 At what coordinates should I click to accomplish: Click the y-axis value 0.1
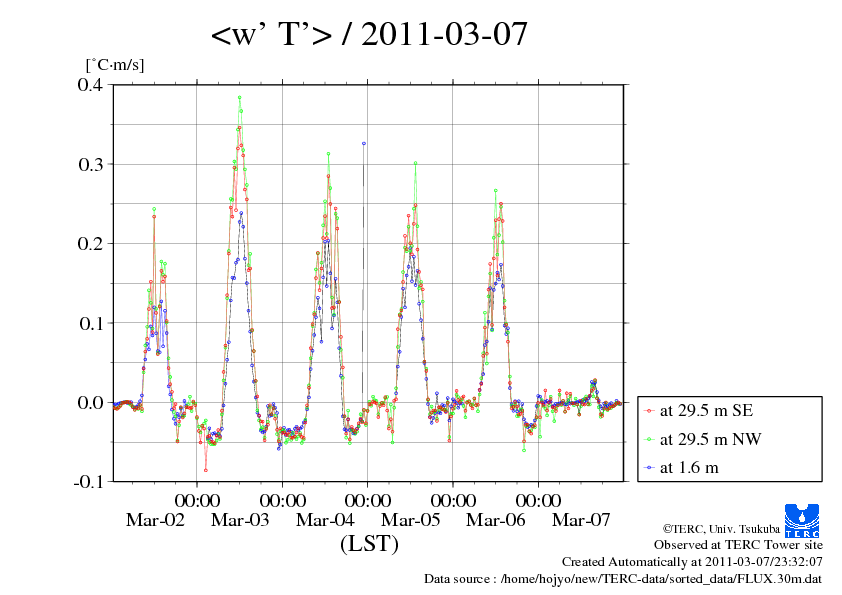pos(90,323)
